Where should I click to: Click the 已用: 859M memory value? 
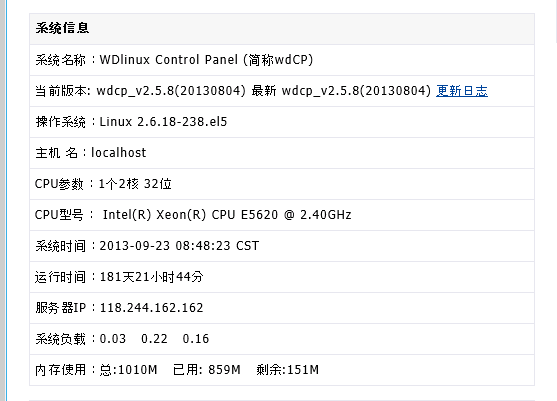click(207, 370)
